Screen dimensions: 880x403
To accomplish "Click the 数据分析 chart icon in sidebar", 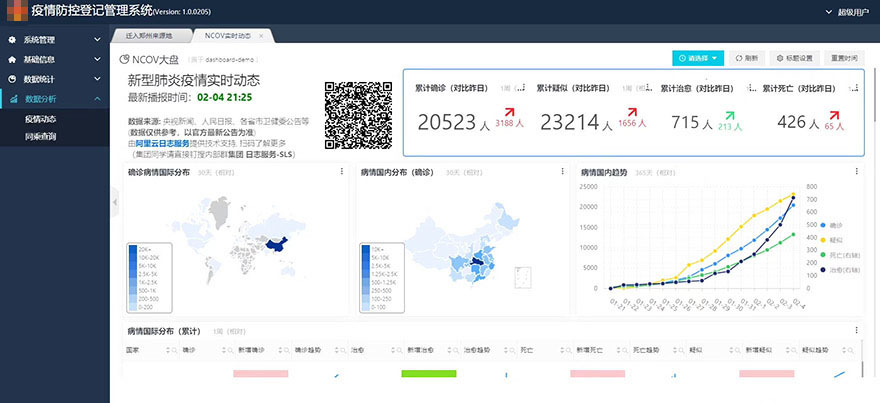I will pos(12,99).
